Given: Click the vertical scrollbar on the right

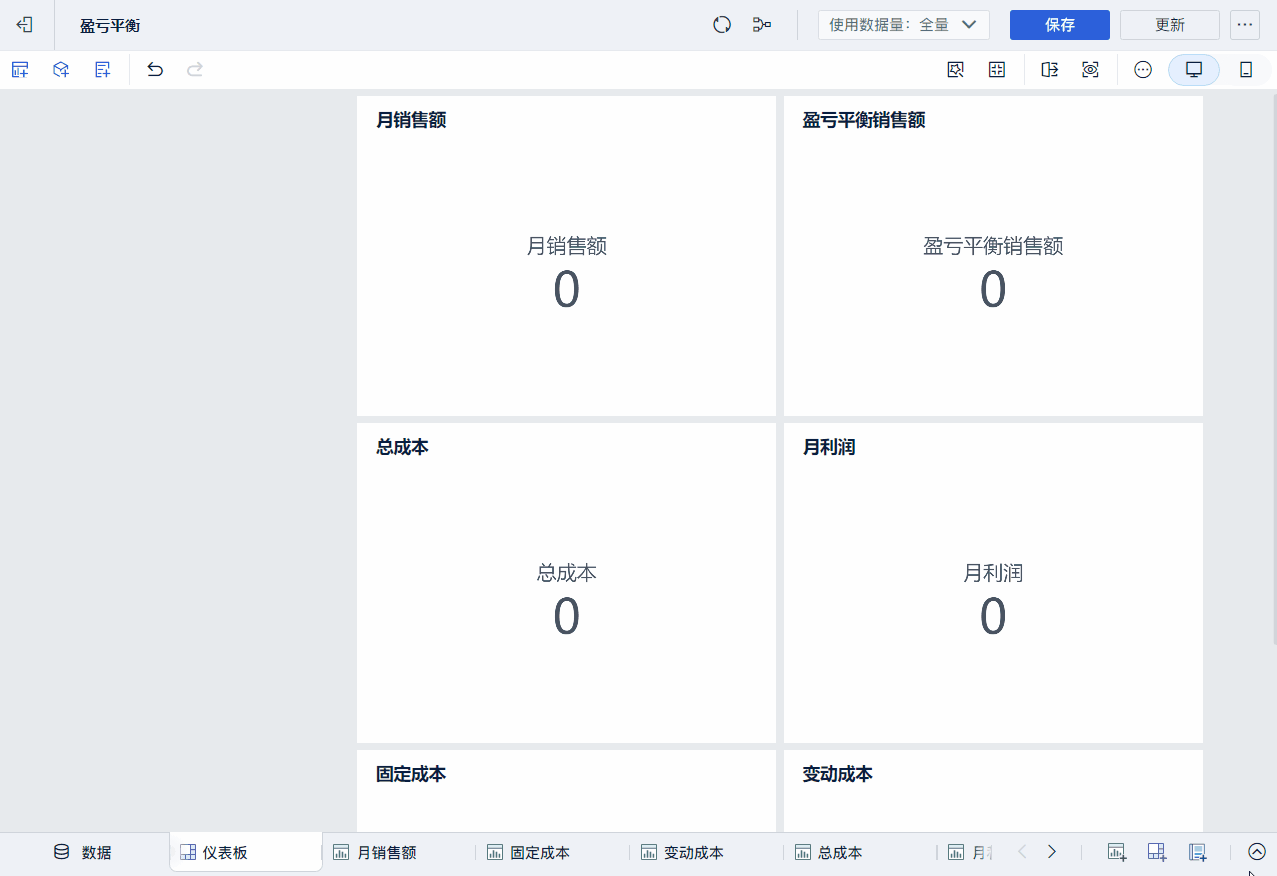Looking at the screenshot, I should pyautogui.click(x=1273, y=370).
